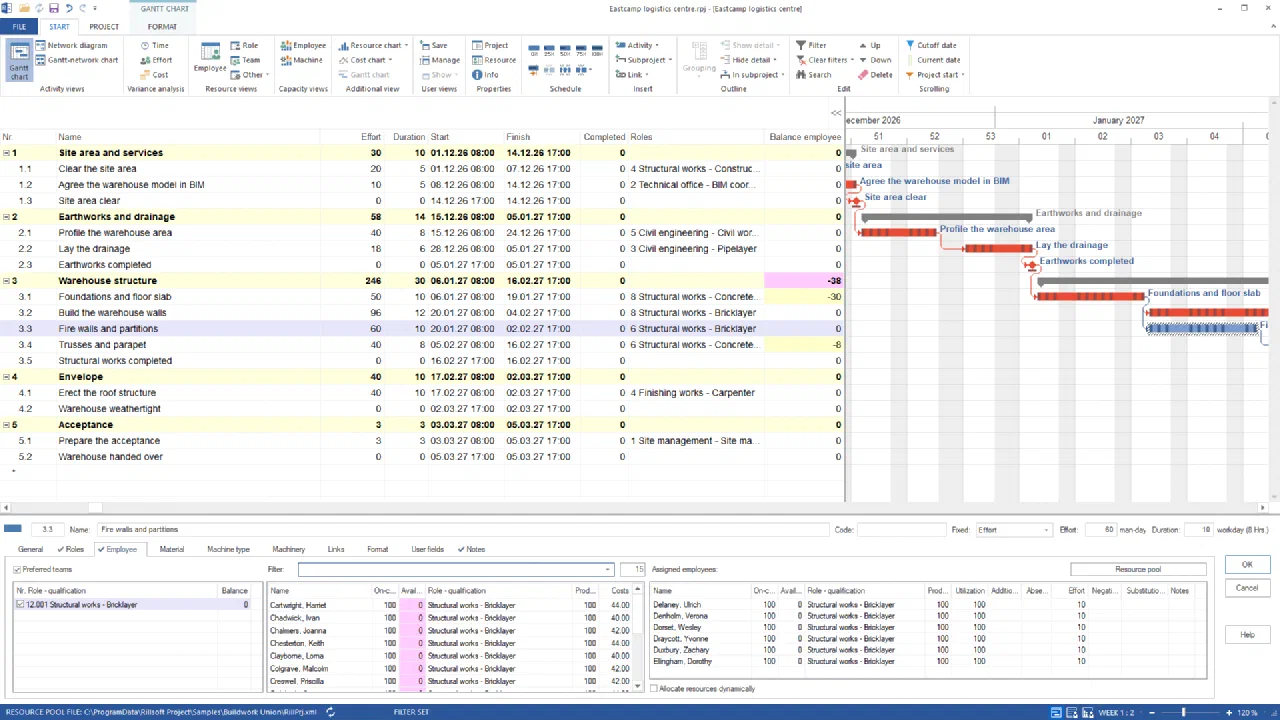Collapse group 4 Envelope
The width and height of the screenshot is (1280, 720).
pos(7,377)
